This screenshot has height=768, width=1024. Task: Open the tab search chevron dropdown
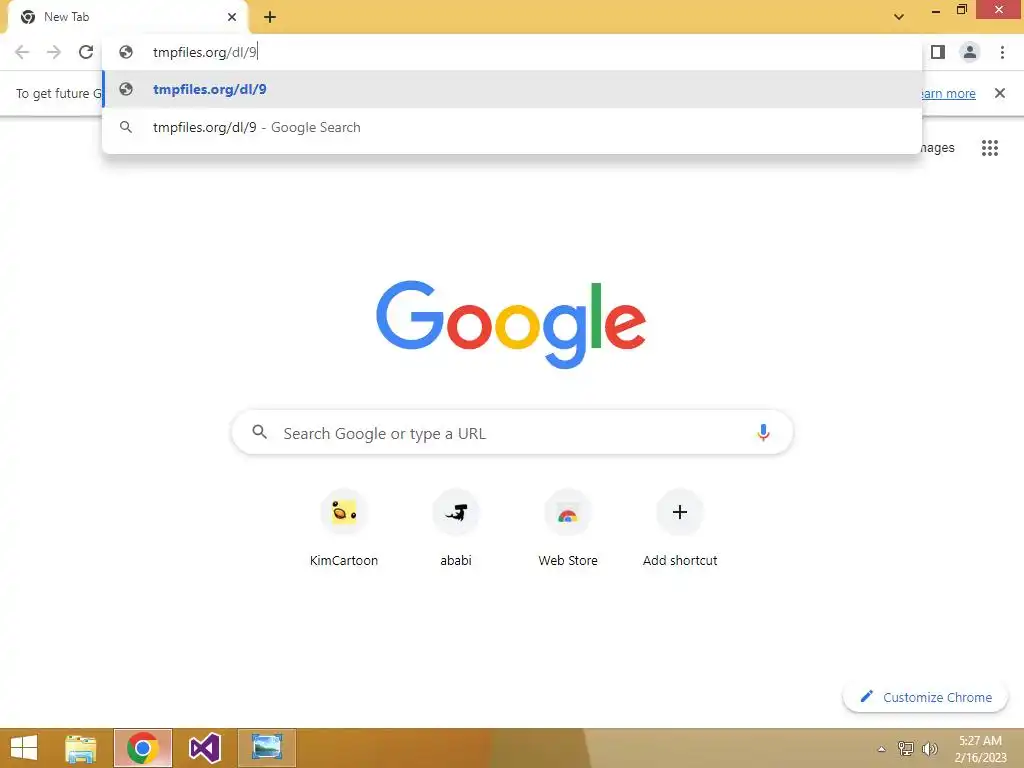coord(899,17)
